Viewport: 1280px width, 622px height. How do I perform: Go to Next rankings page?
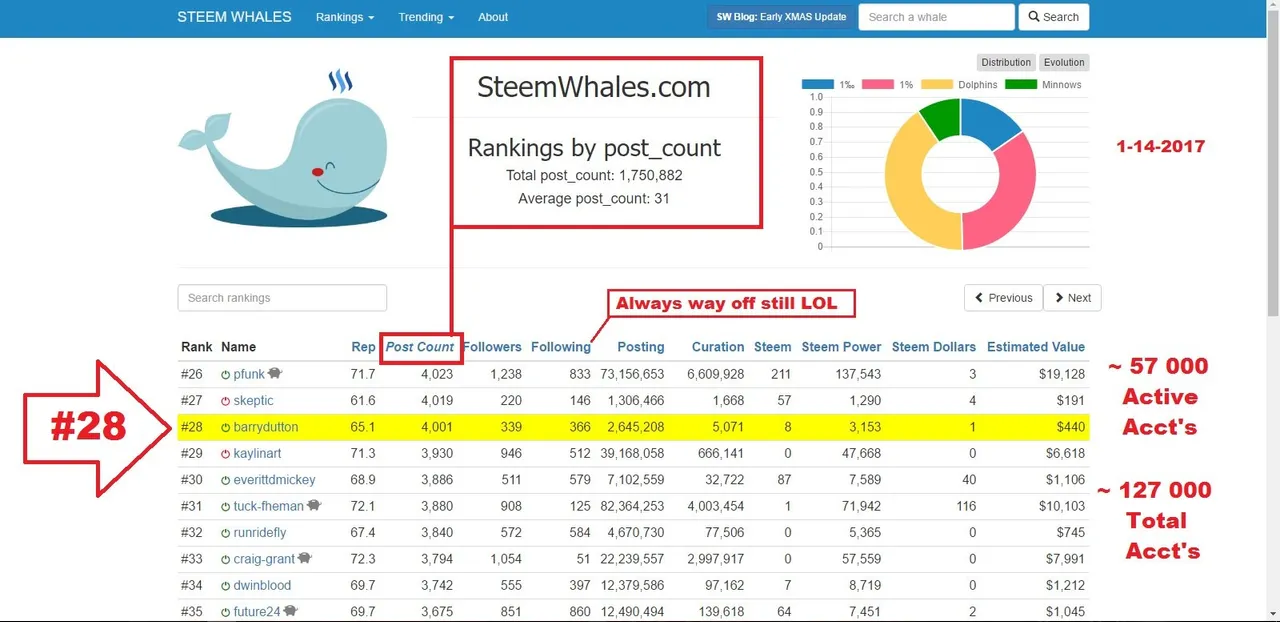pos(1072,298)
